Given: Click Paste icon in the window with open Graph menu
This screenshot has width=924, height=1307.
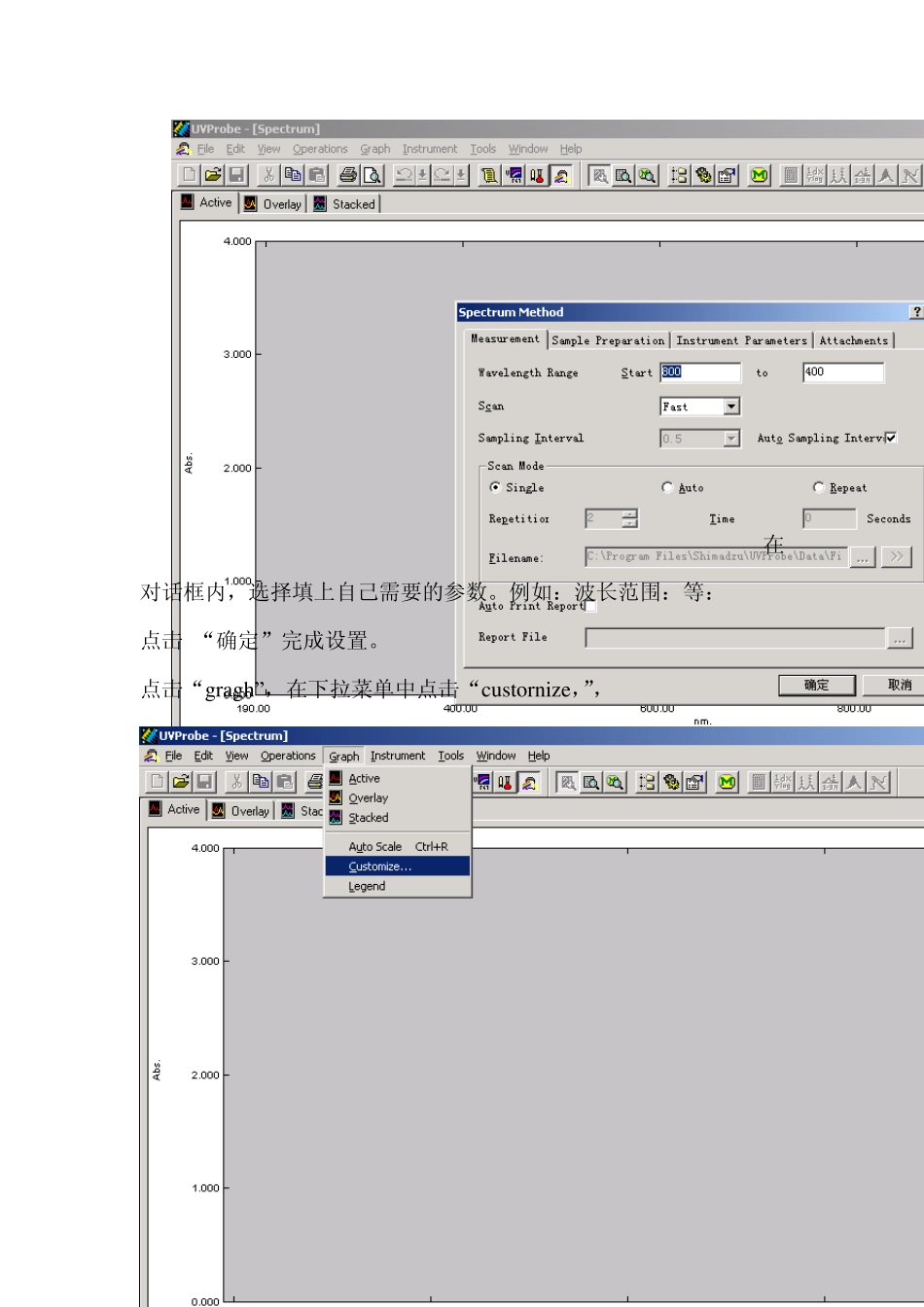Looking at the screenshot, I should pyautogui.click(x=284, y=782).
